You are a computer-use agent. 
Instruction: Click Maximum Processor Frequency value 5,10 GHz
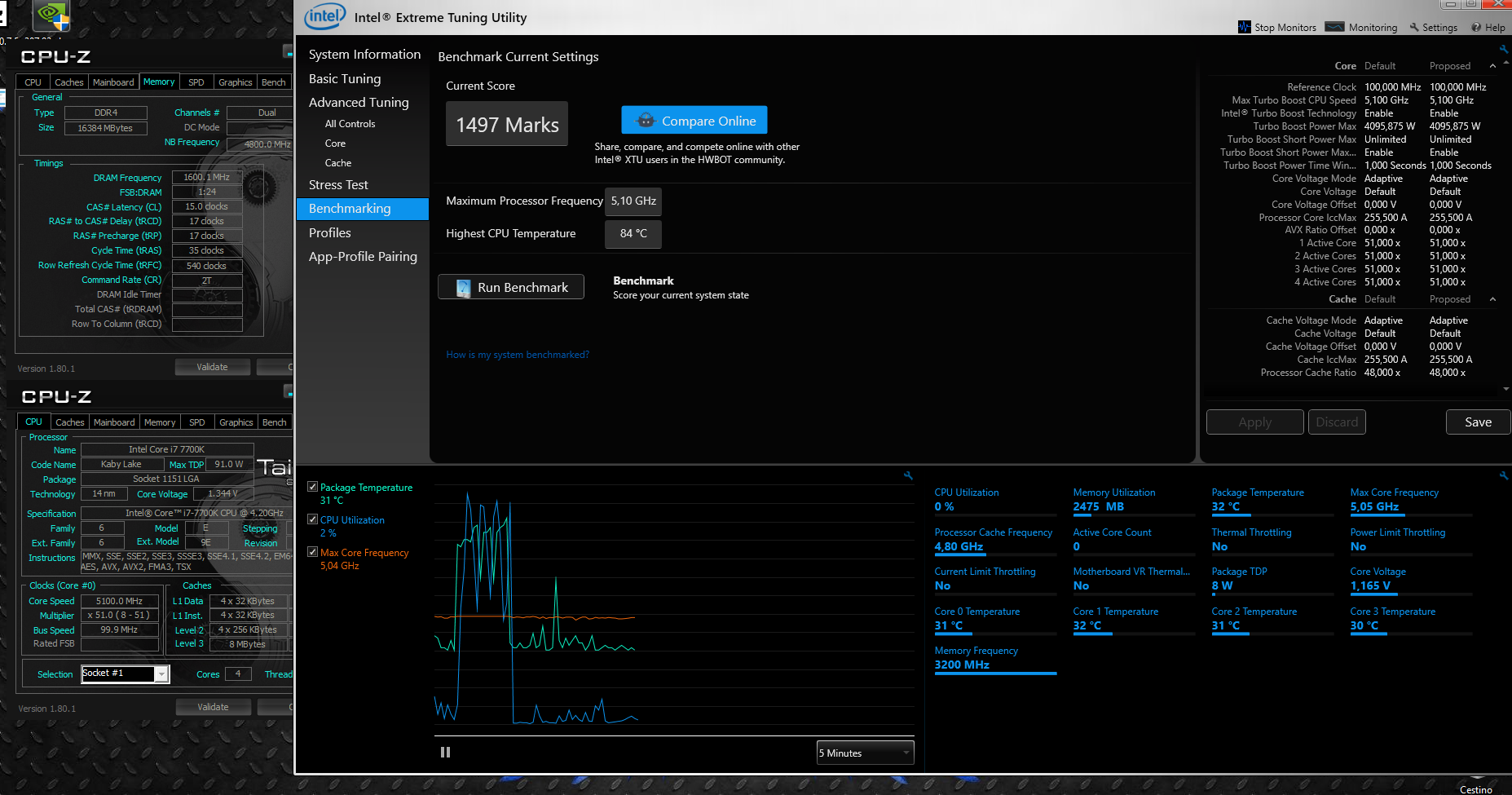pos(633,201)
